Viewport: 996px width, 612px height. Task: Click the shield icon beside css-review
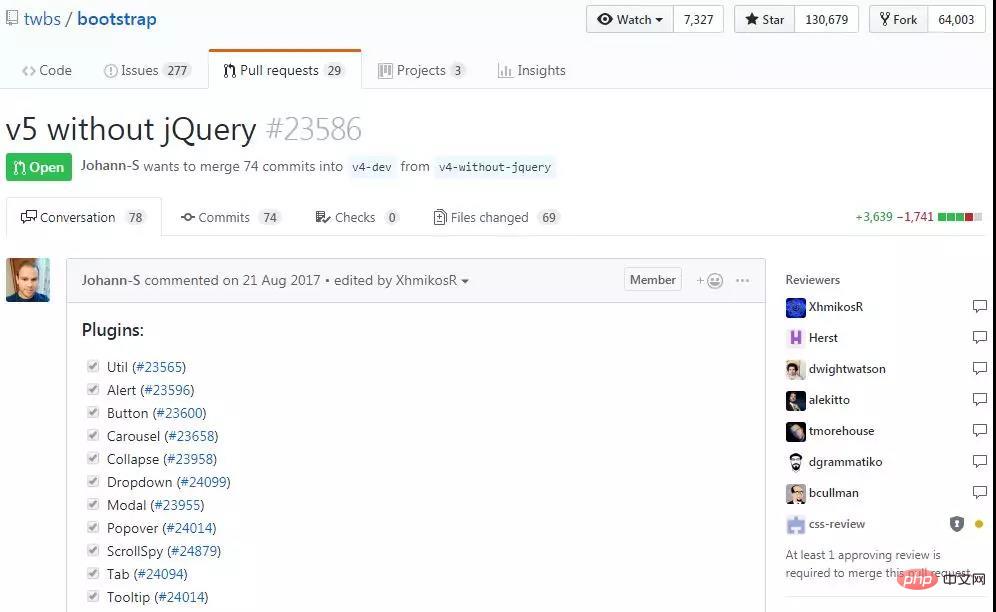click(957, 524)
